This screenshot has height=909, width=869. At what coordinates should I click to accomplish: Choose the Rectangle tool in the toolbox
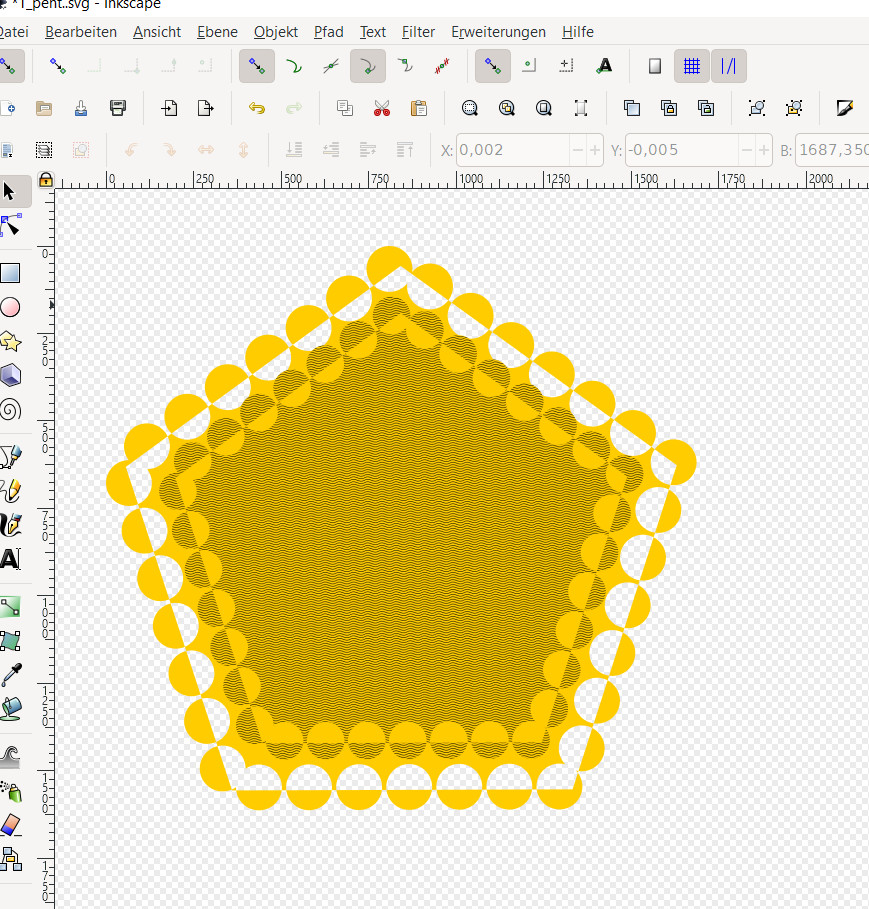coord(10,273)
